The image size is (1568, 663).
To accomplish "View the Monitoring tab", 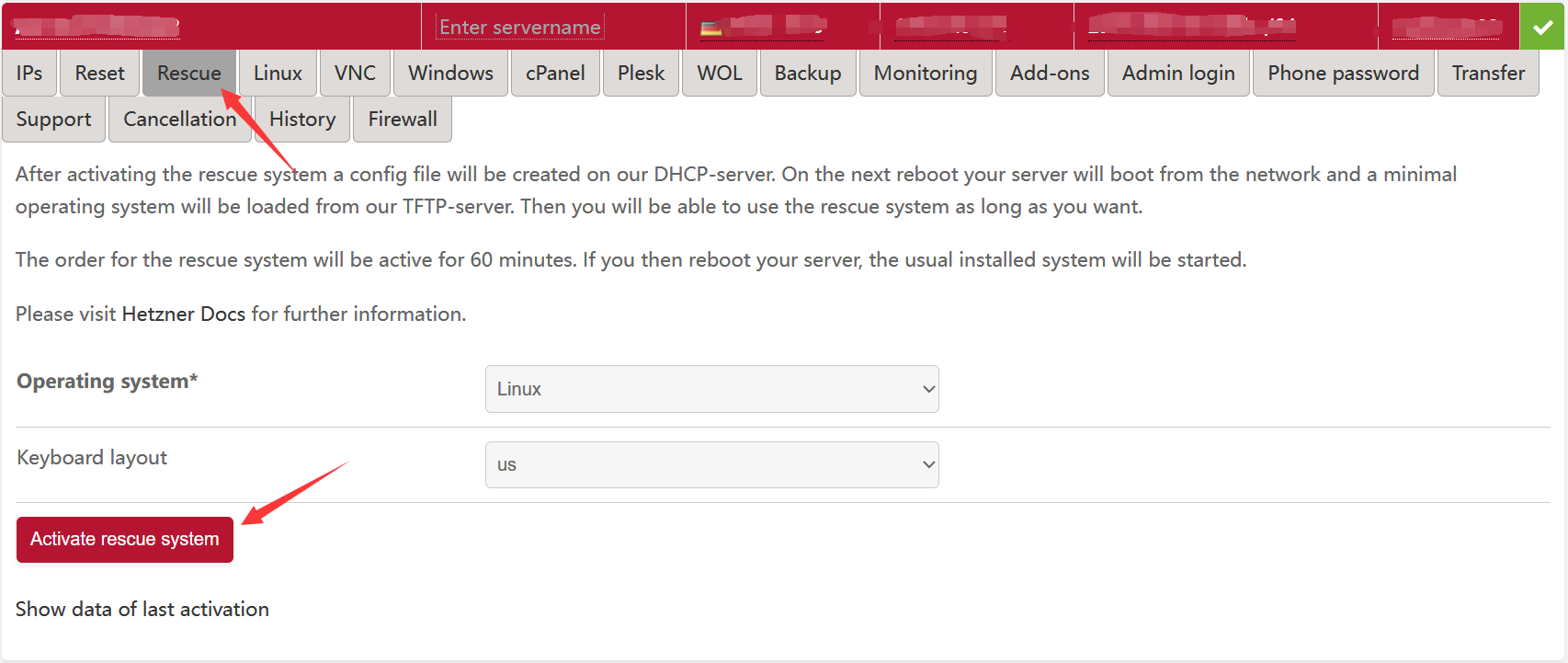I will (x=925, y=74).
